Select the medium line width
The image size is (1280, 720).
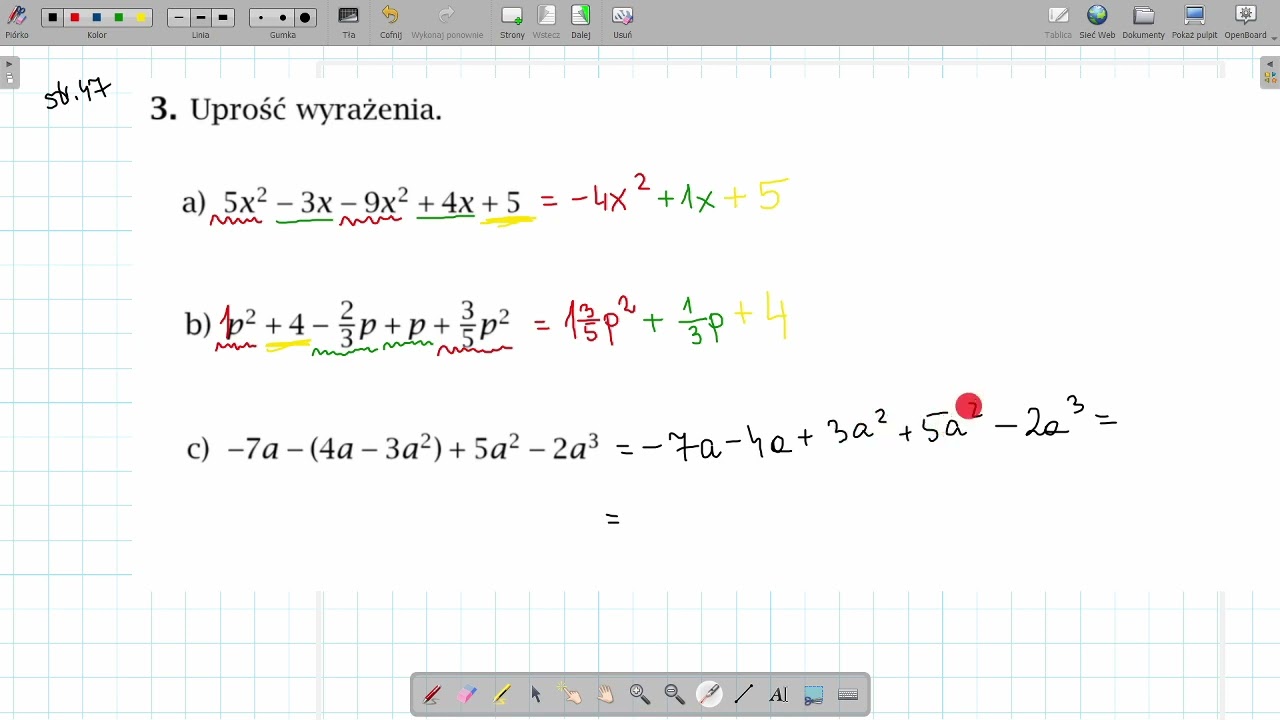[x=201, y=18]
